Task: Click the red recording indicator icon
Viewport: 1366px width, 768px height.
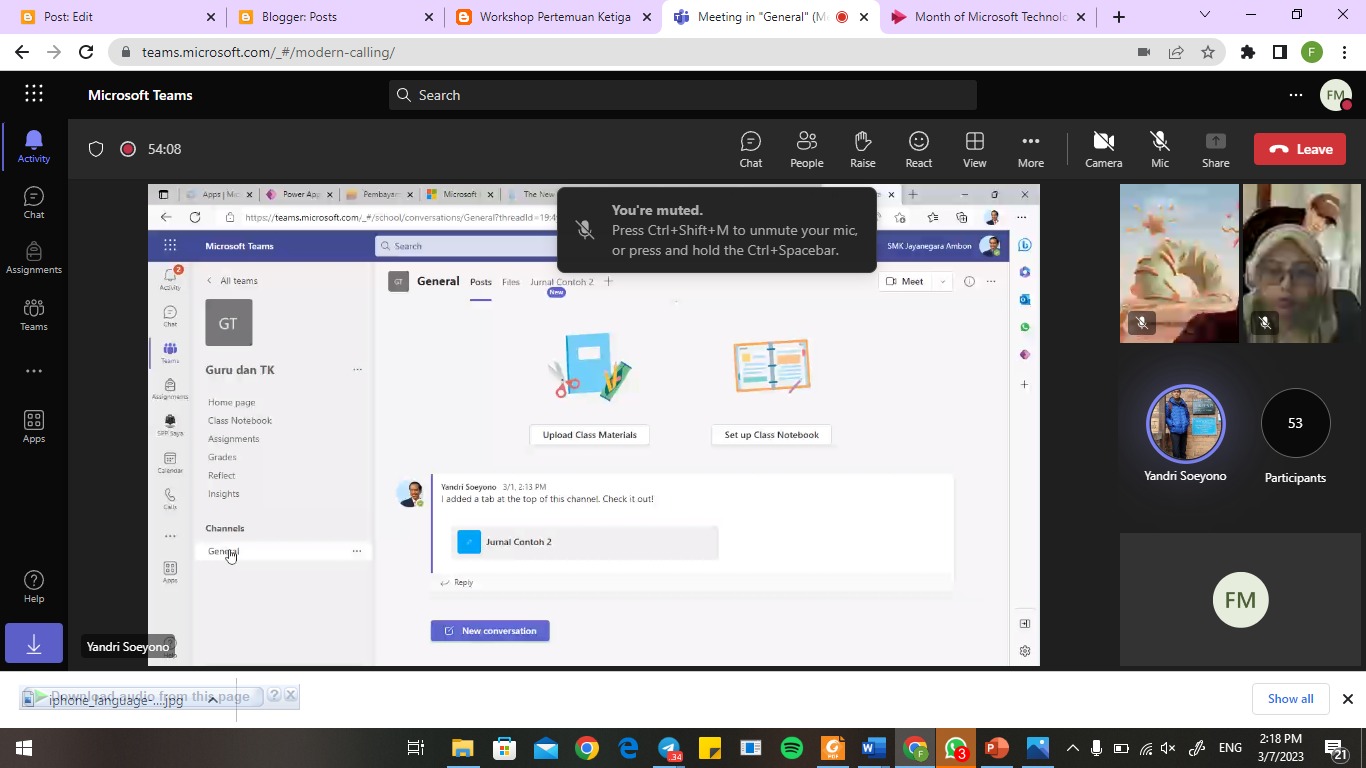Action: 128,149
